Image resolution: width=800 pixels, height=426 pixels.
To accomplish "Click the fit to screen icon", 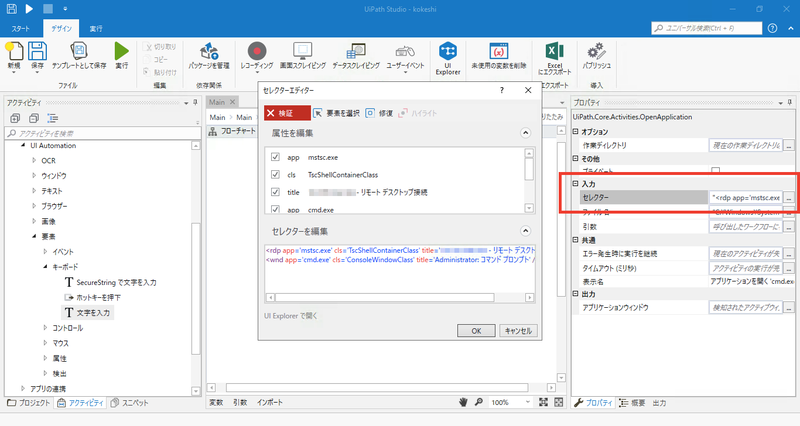I will [543, 403].
